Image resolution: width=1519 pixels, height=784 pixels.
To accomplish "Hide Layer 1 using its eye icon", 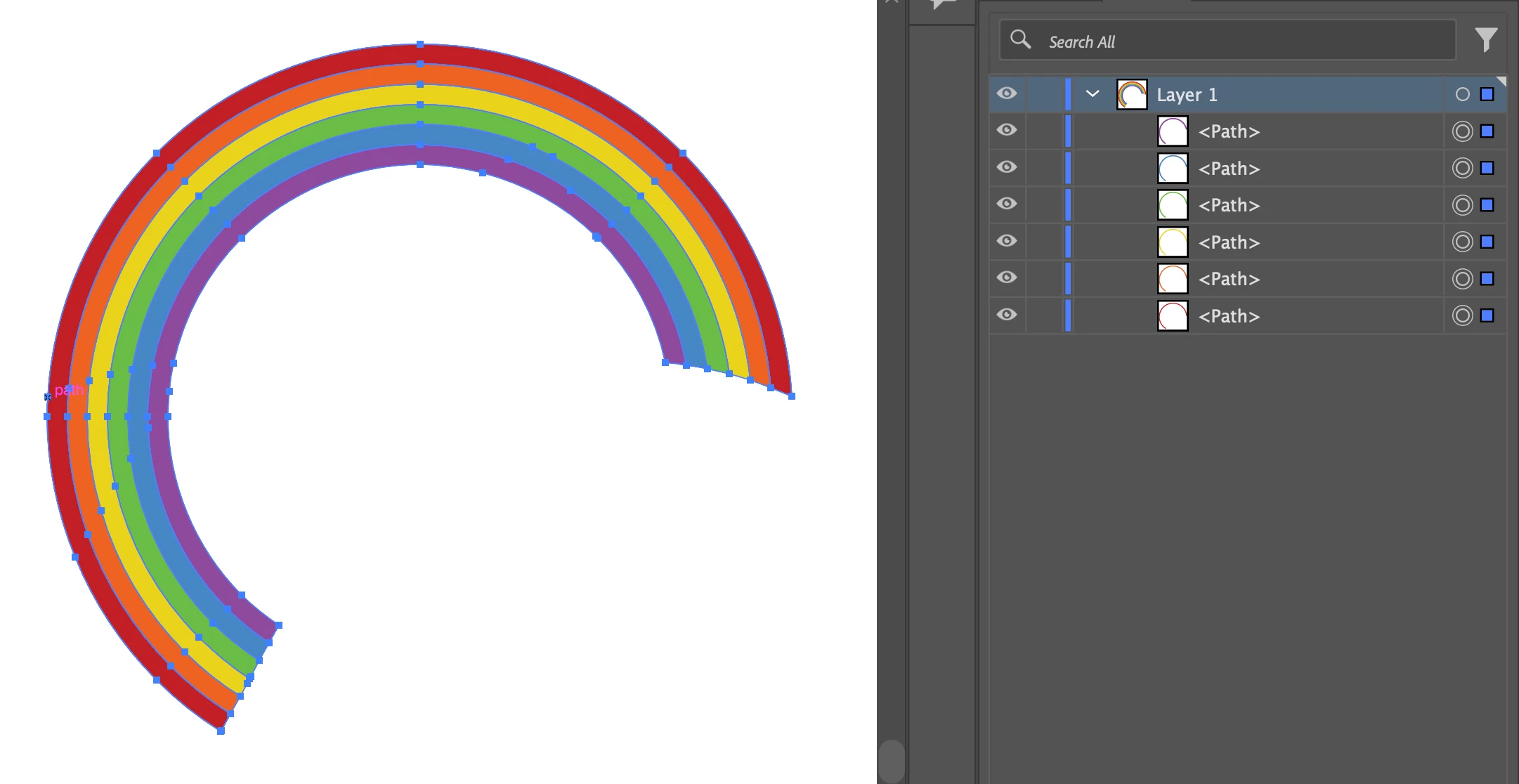I will 1007,93.
